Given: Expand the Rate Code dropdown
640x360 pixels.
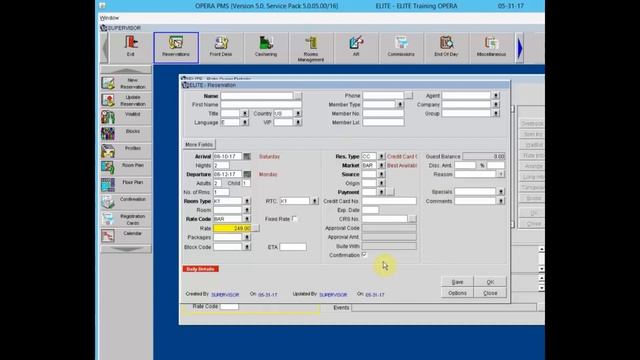Looking at the screenshot, I should 247,219.
